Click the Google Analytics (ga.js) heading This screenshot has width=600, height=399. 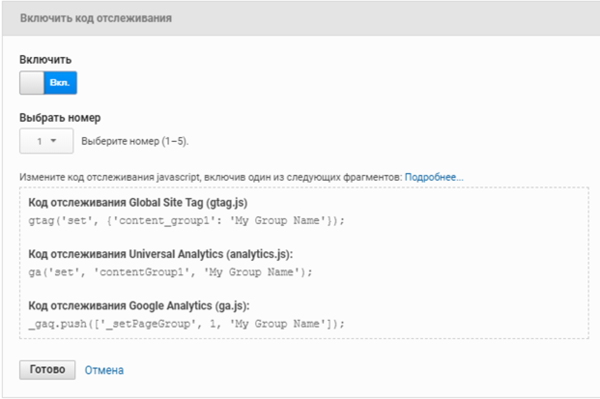click(x=139, y=306)
